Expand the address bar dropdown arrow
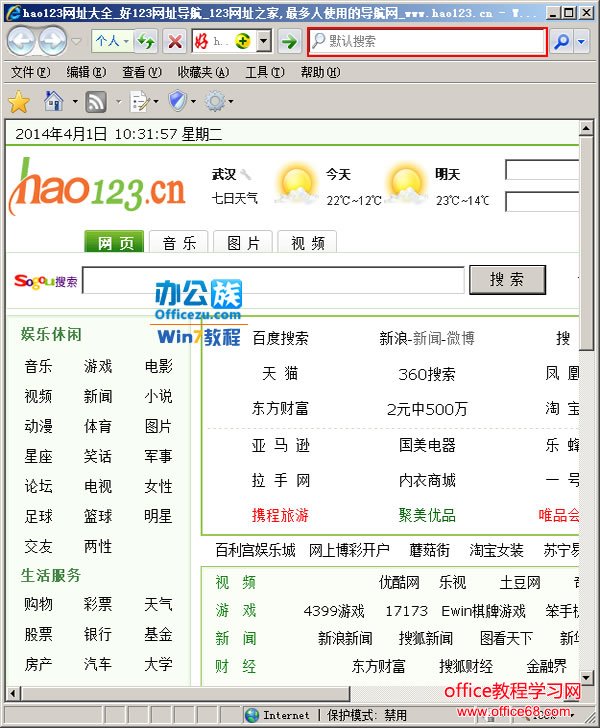Screen dimensions: 600x728 coord(263,41)
